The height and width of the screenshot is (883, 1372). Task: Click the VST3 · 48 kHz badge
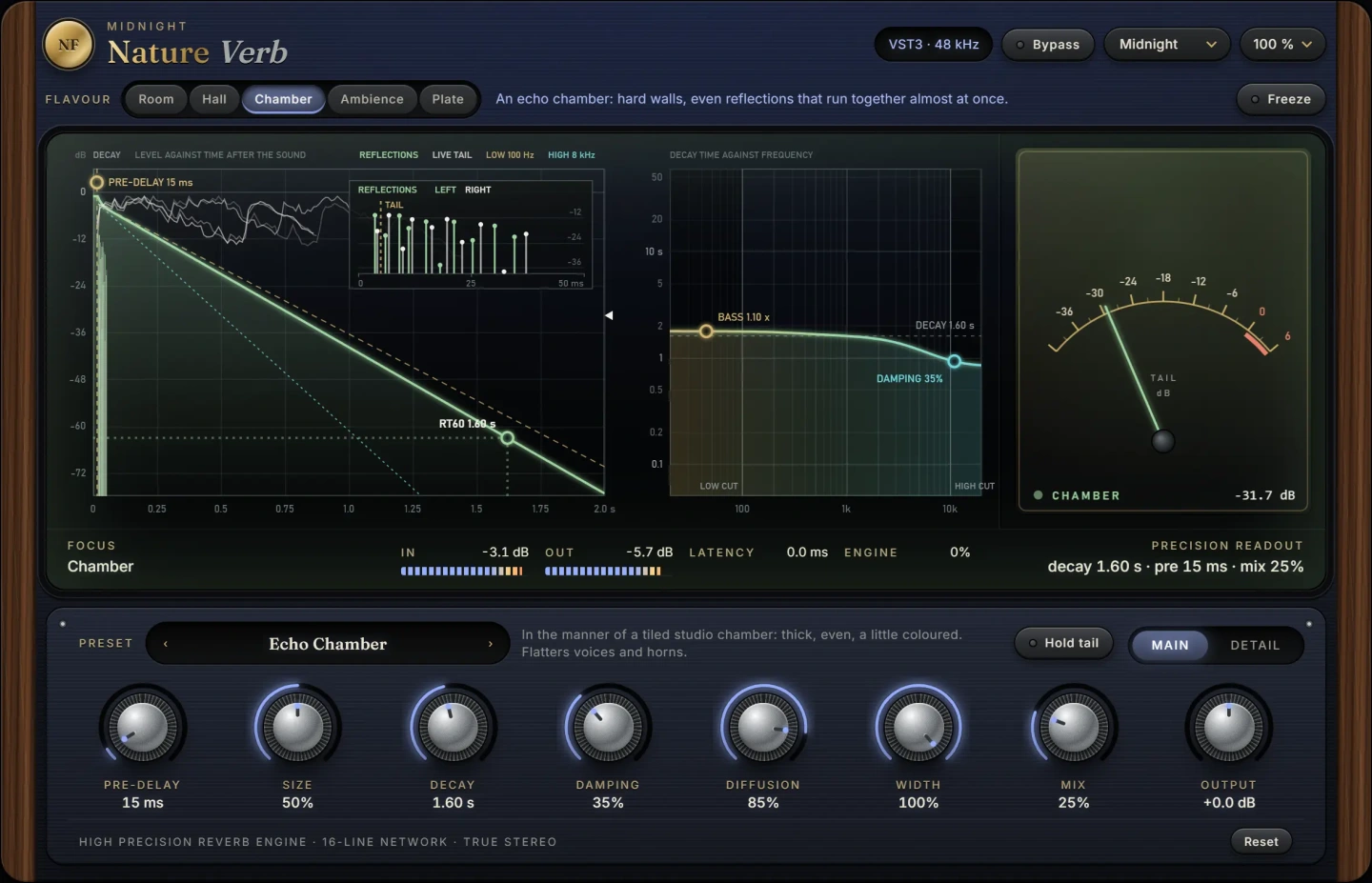934,45
